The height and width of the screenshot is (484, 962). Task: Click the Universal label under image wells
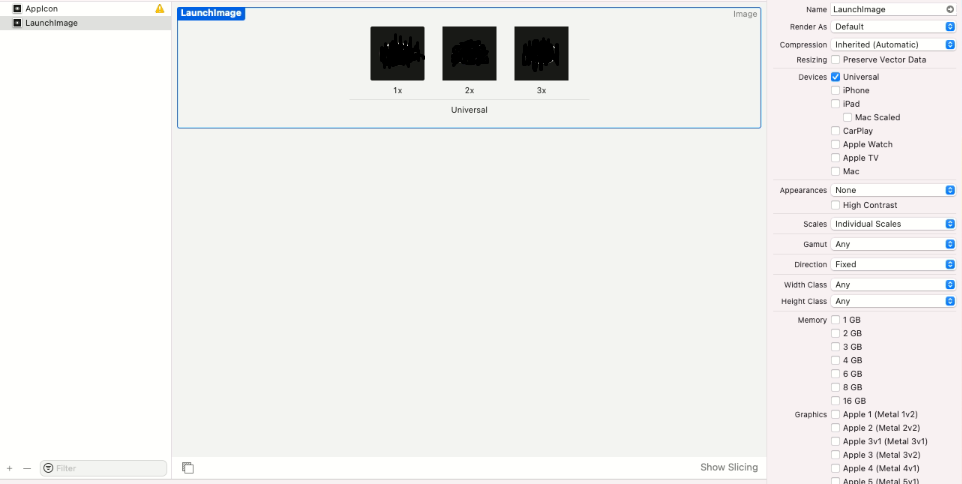point(469,110)
